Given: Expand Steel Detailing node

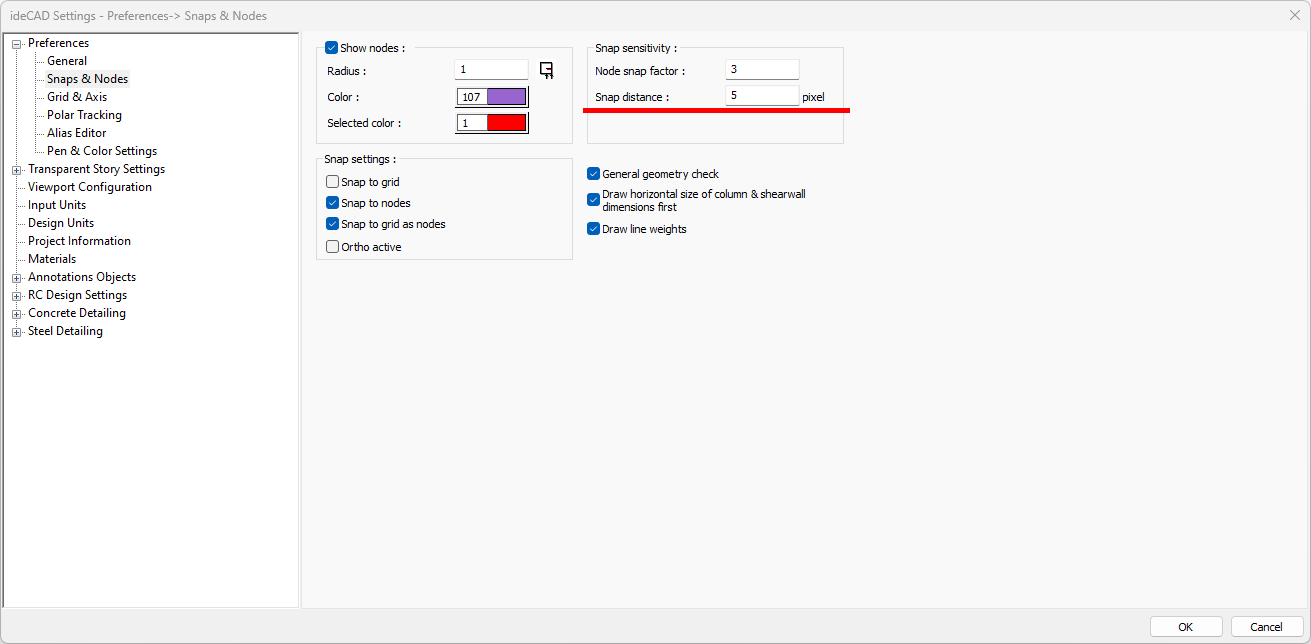Looking at the screenshot, I should [x=16, y=332].
